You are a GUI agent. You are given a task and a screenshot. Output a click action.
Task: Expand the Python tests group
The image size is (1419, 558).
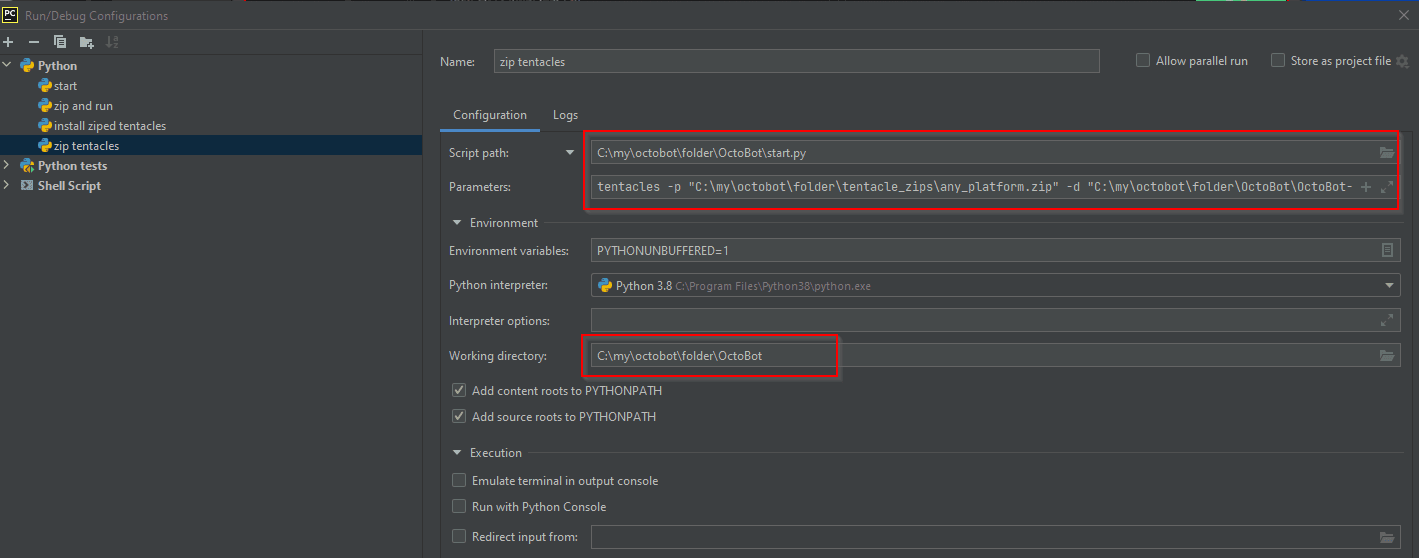click(8, 165)
